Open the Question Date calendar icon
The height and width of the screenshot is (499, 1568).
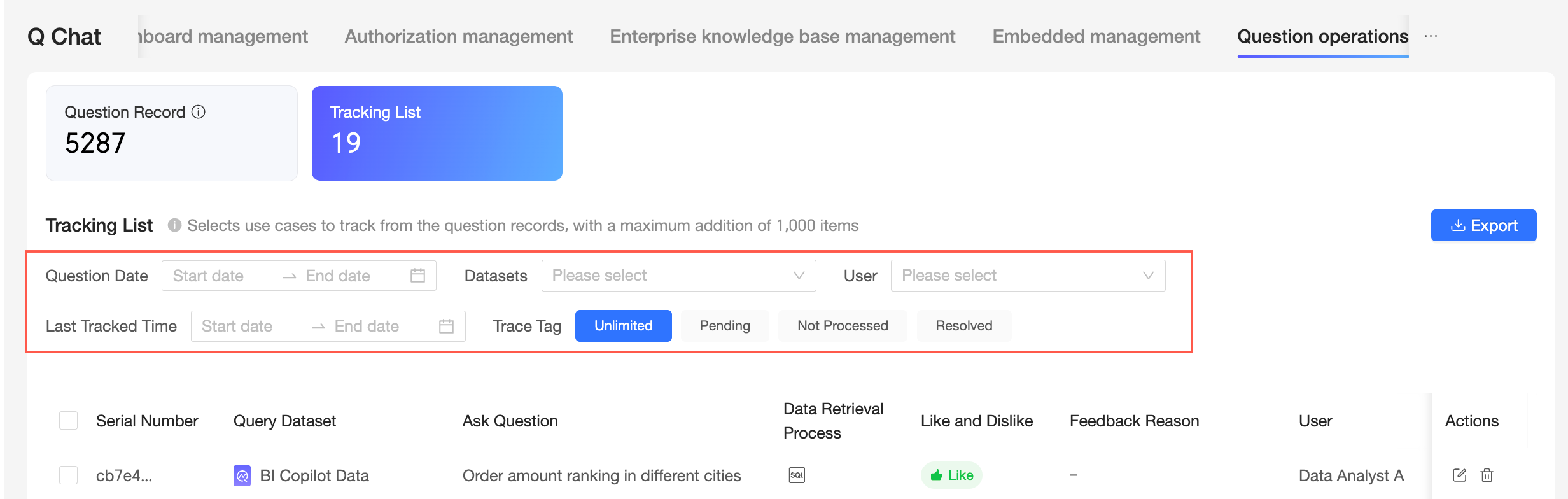pyautogui.click(x=417, y=276)
